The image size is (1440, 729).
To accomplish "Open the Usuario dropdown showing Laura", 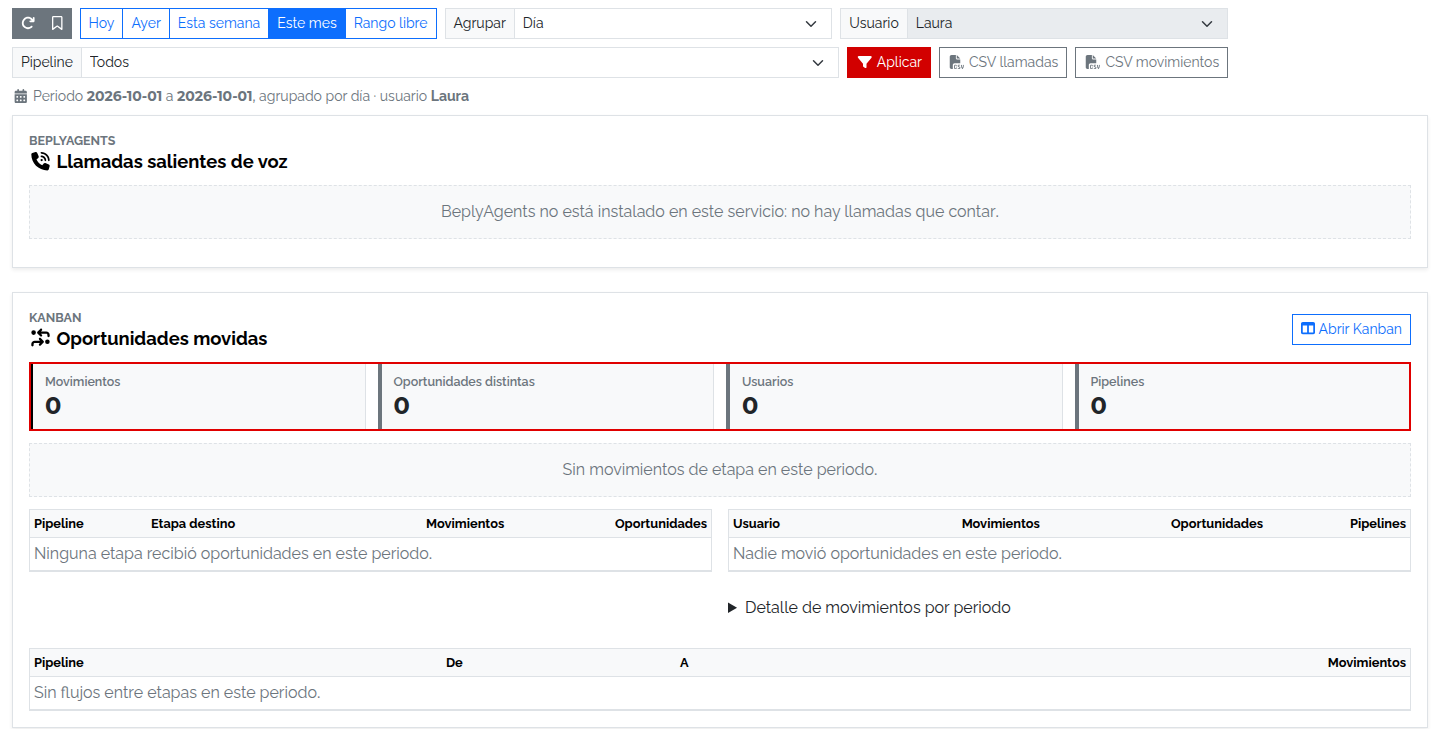I will tap(1067, 23).
